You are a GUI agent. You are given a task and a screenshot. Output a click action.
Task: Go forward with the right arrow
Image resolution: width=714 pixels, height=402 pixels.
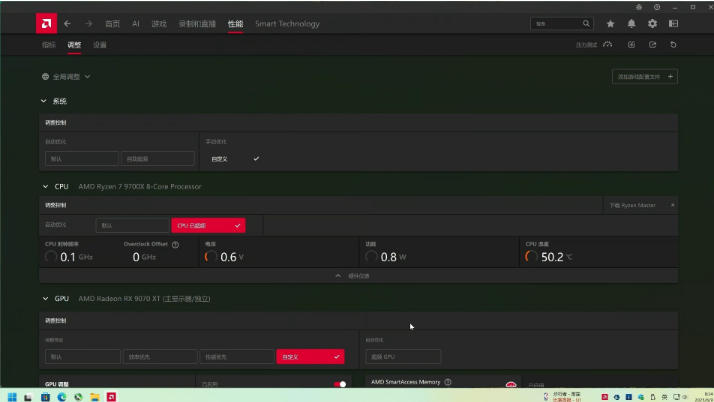(88, 24)
